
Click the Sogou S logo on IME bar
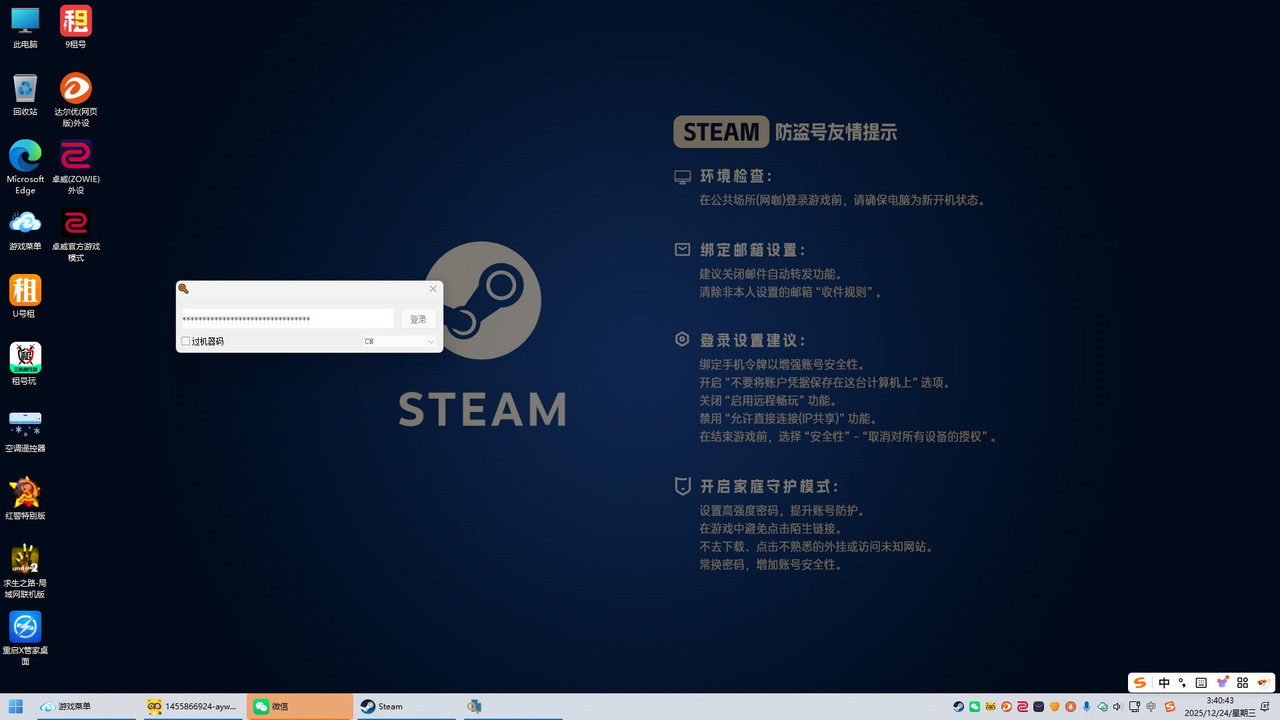tap(1140, 682)
